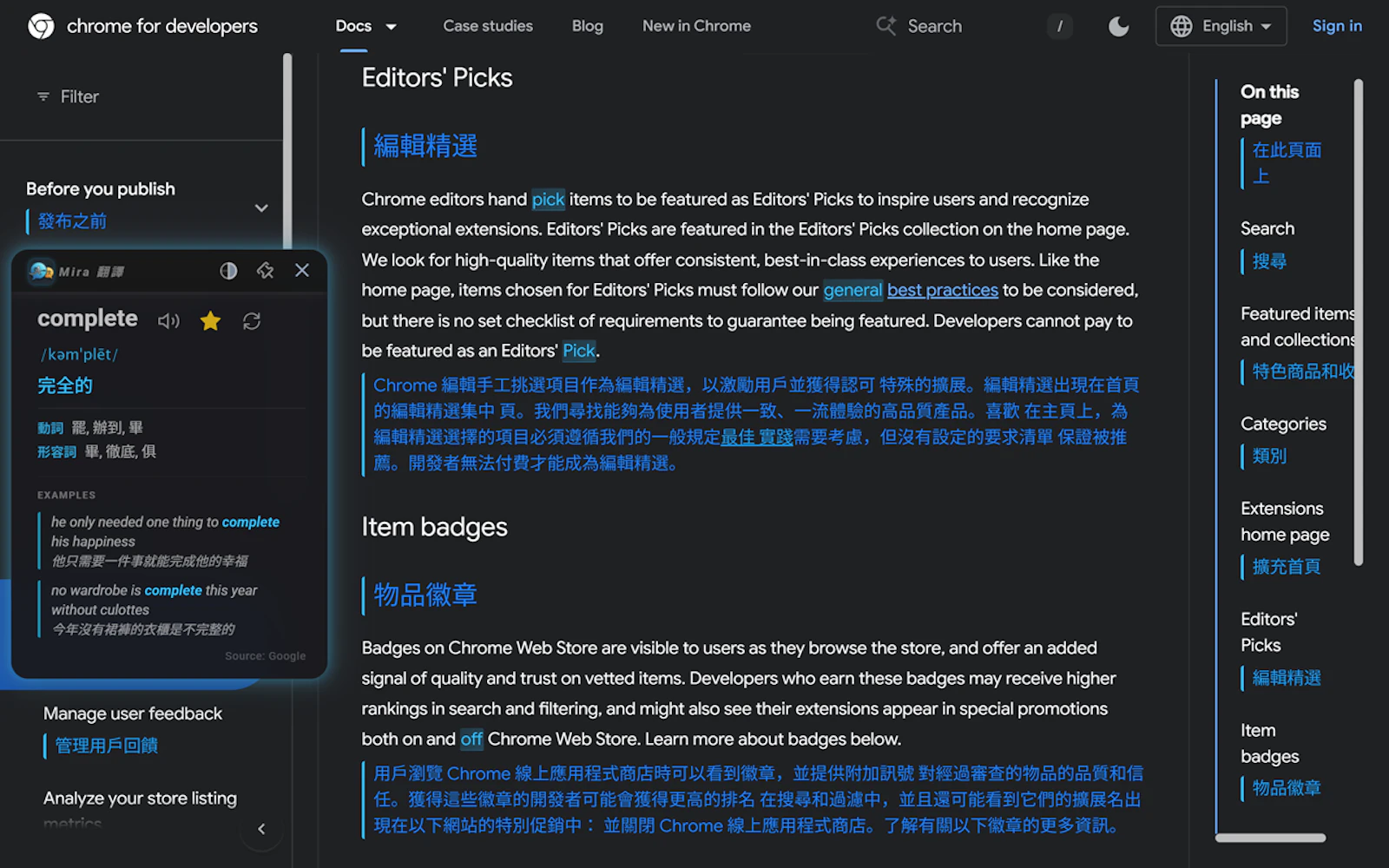Go to the Blog page

tap(587, 26)
